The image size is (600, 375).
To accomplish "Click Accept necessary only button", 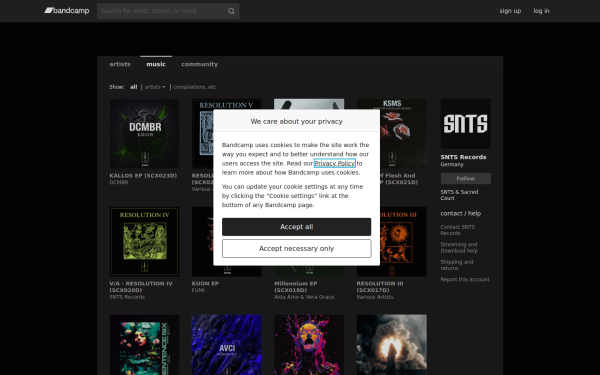I will 297,249.
